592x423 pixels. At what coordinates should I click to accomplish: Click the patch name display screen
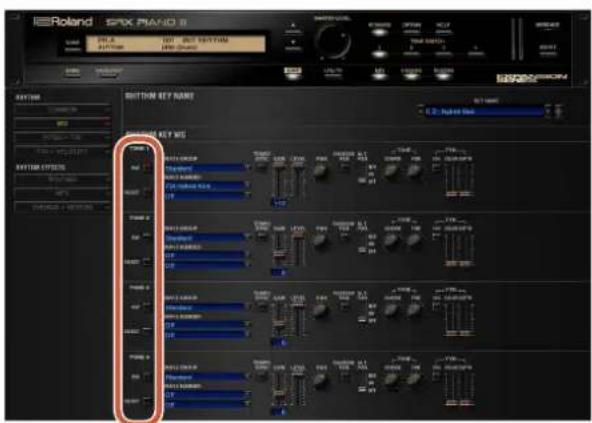tap(176, 44)
